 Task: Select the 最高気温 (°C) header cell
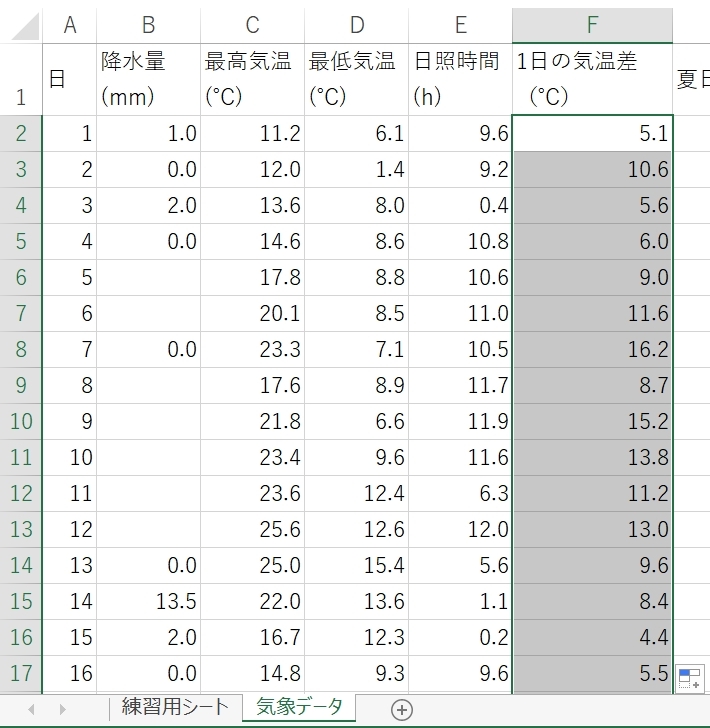point(252,79)
